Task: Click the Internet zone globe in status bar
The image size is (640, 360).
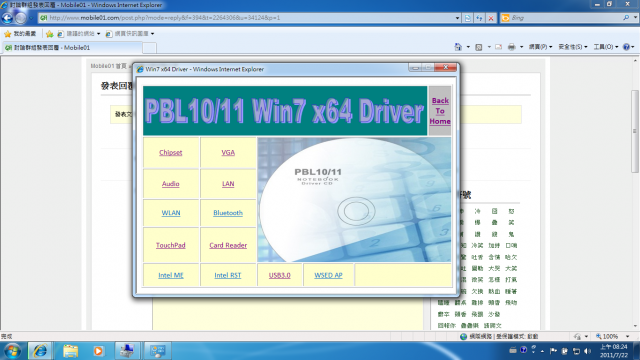Action: point(463,336)
